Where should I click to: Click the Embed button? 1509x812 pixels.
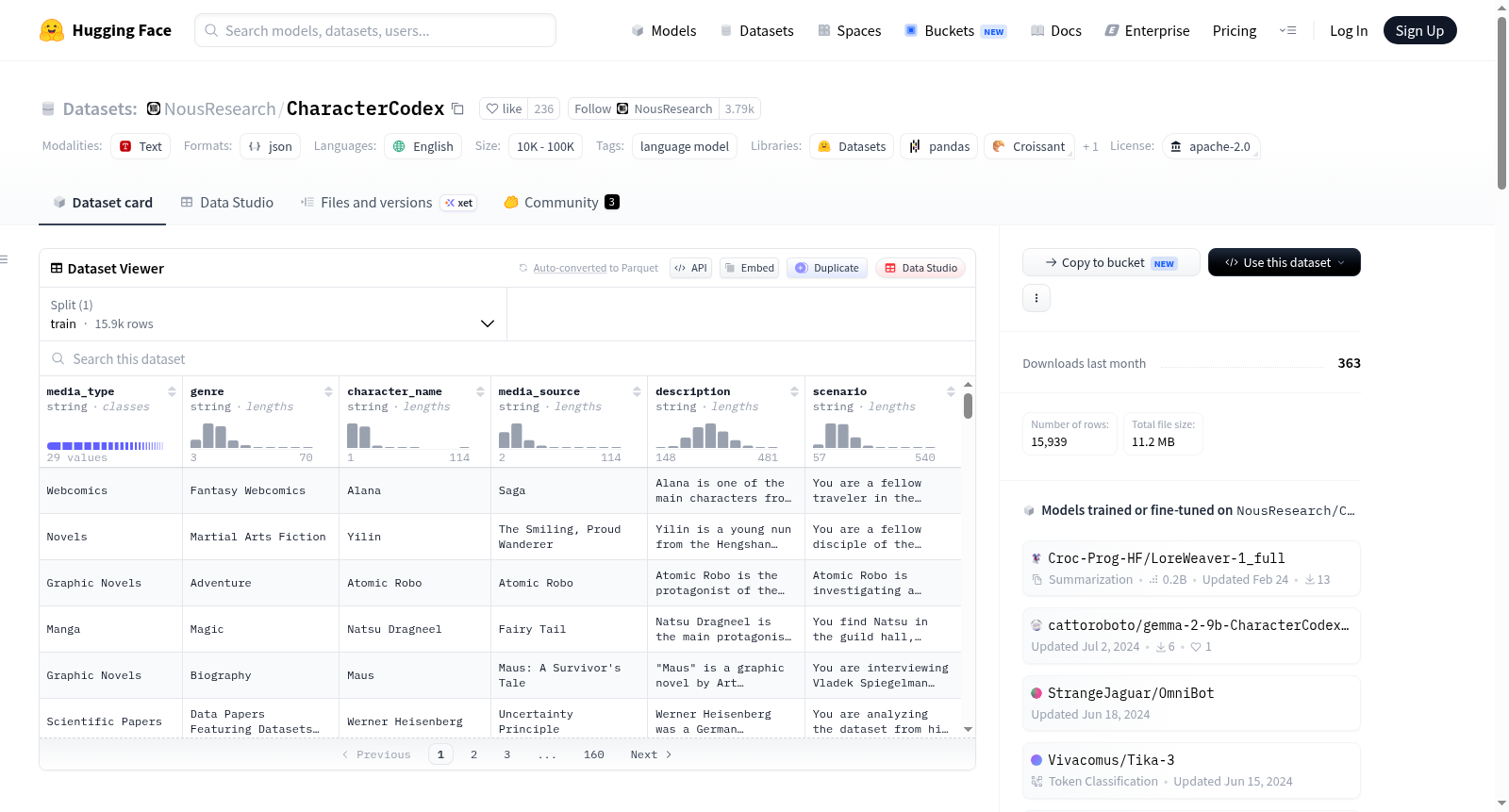click(x=749, y=268)
